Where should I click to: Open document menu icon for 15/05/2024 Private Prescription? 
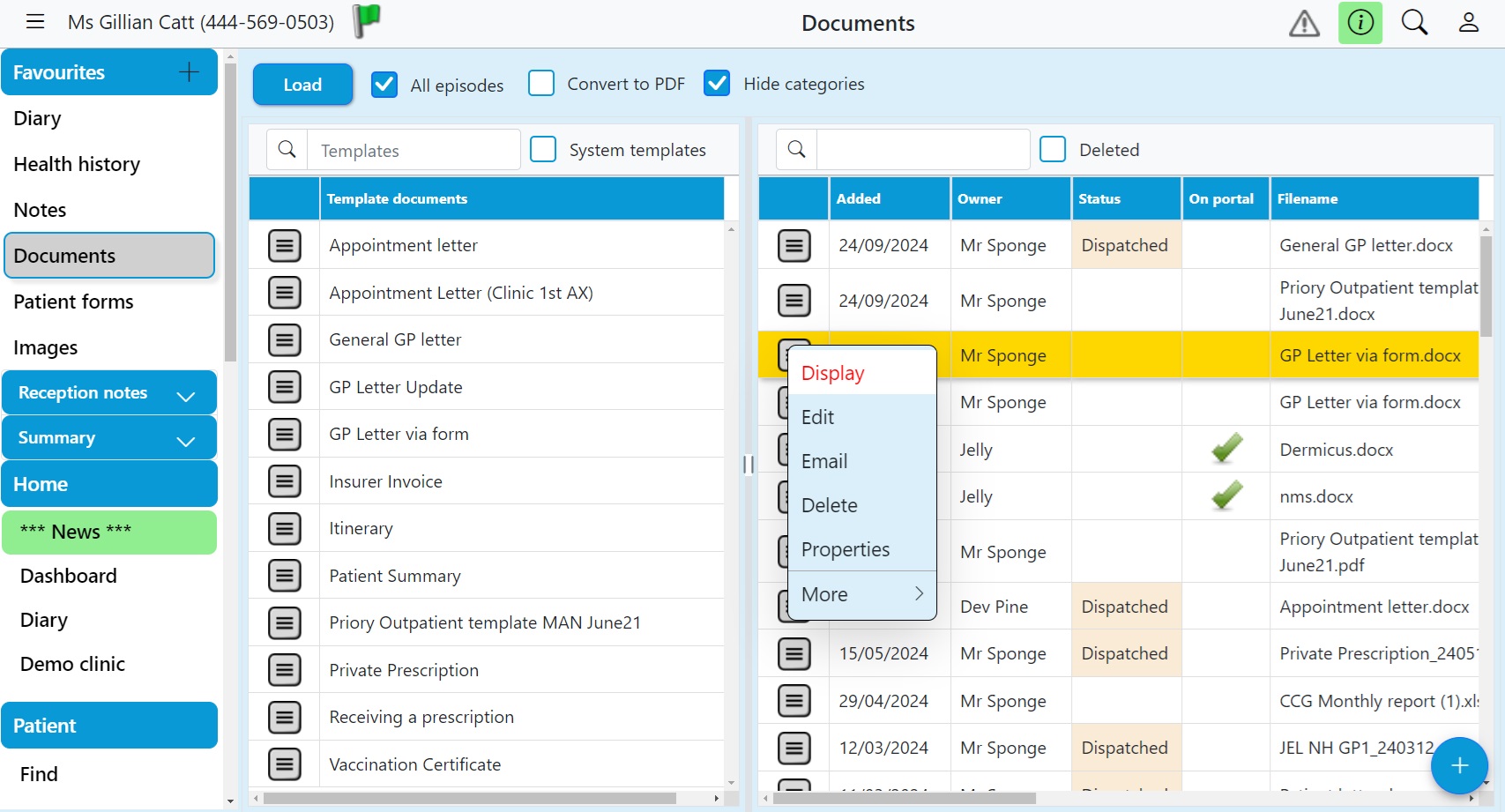pos(794,653)
